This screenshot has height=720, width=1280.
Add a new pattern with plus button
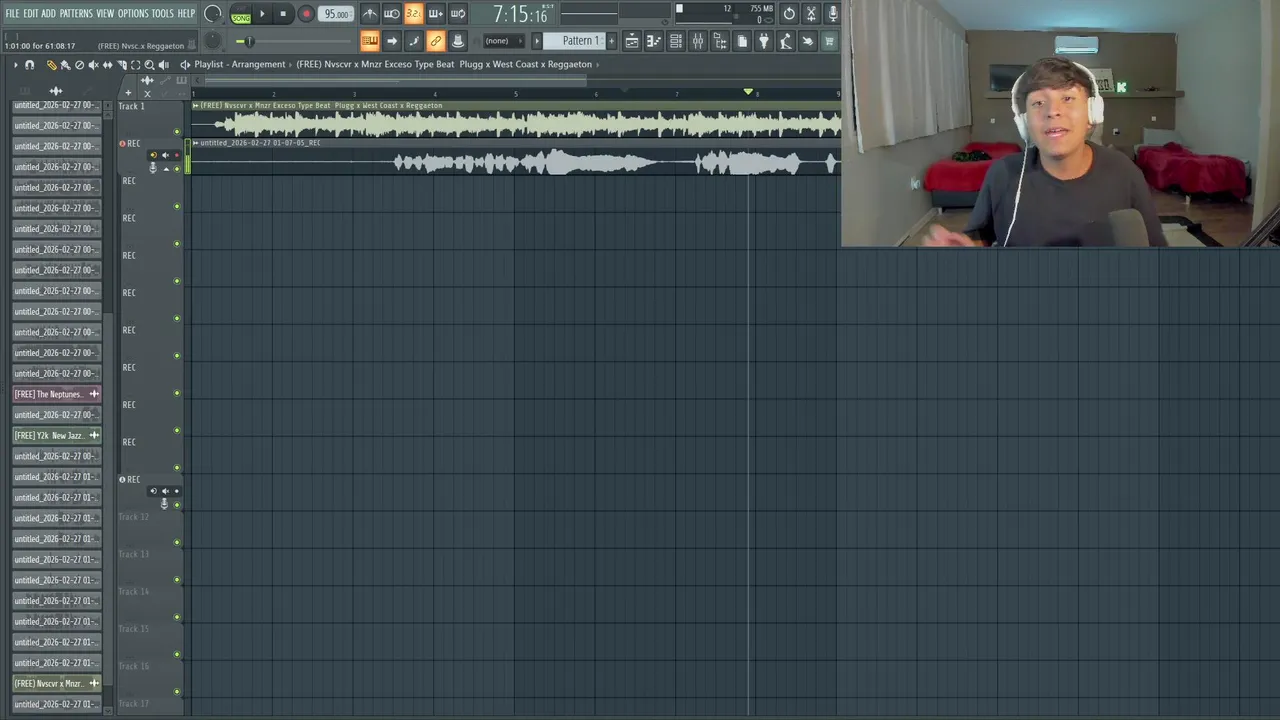[x=612, y=41]
